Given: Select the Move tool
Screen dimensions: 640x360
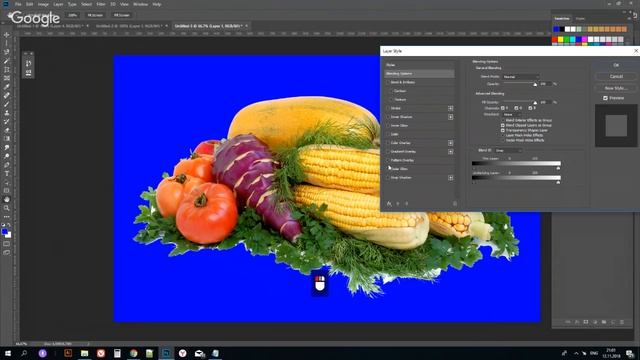Looking at the screenshot, I should [x=7, y=35].
